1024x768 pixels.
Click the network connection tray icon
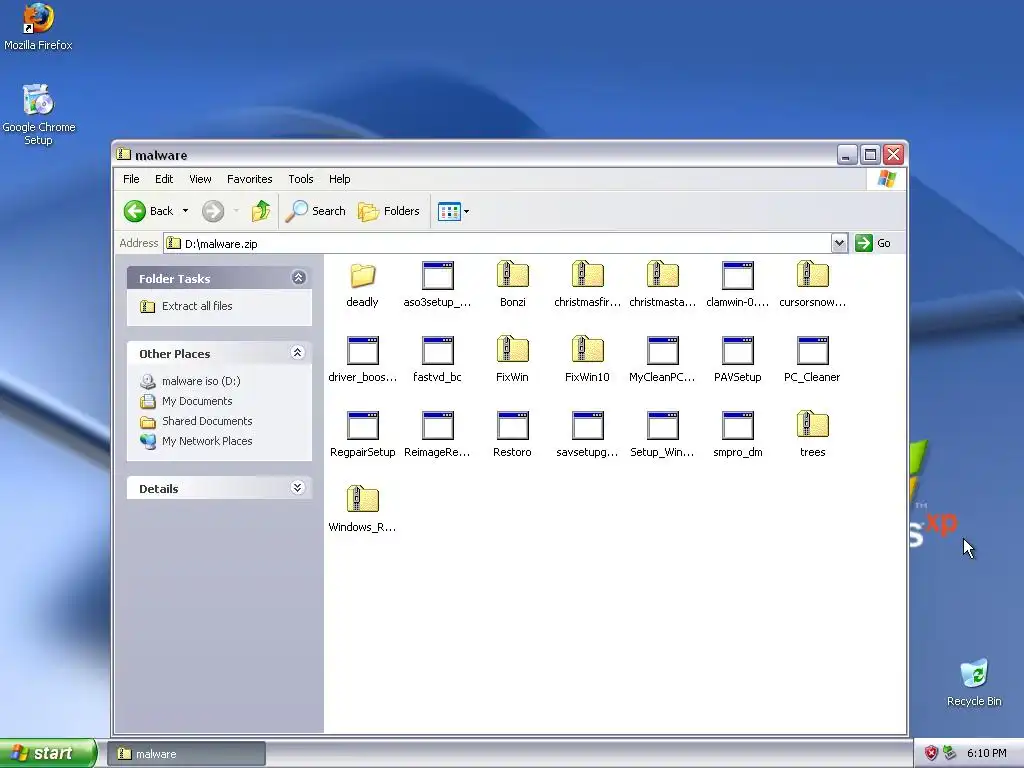pyautogui.click(x=950, y=753)
